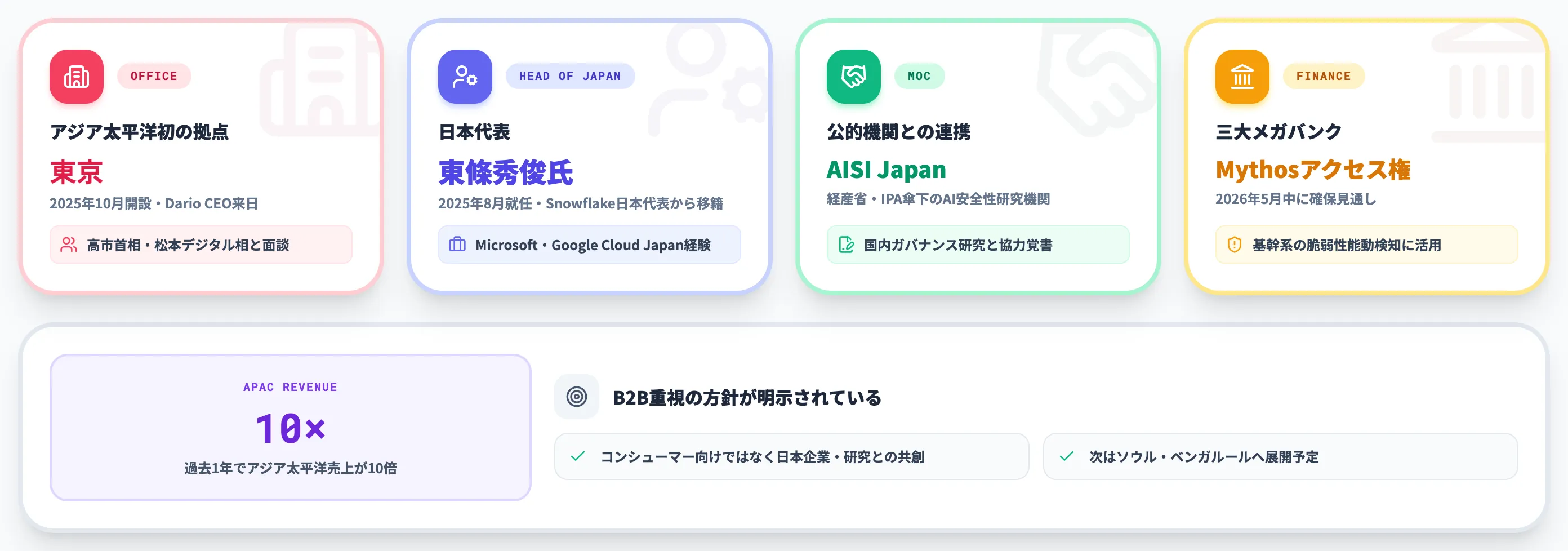Click the shield alert icon beside 基幹系

click(x=1235, y=245)
